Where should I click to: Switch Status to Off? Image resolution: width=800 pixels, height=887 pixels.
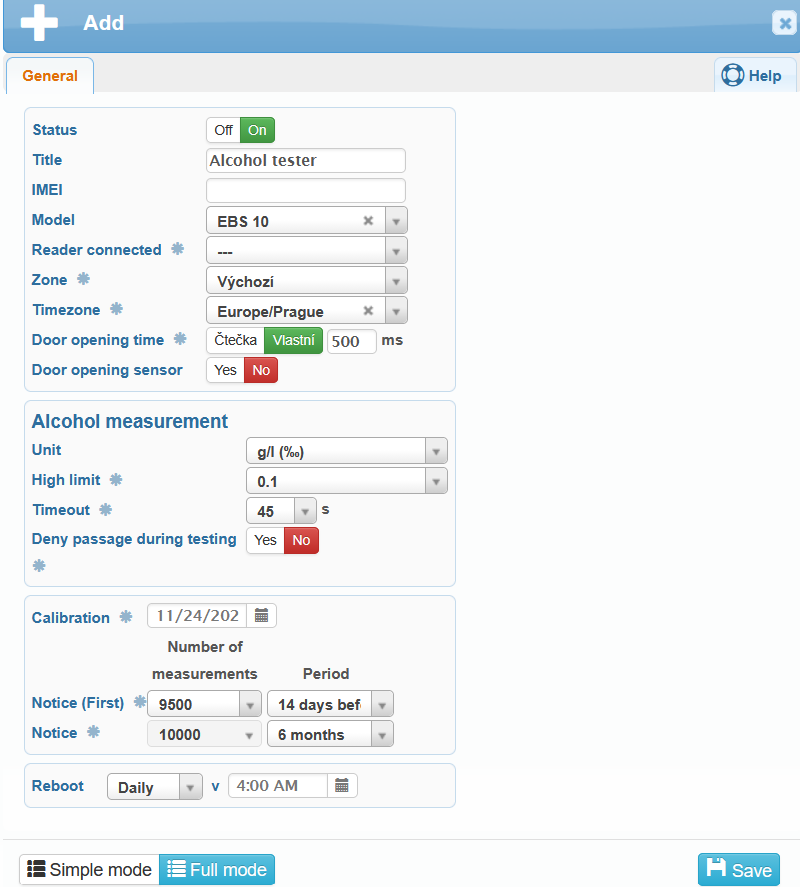point(223,130)
